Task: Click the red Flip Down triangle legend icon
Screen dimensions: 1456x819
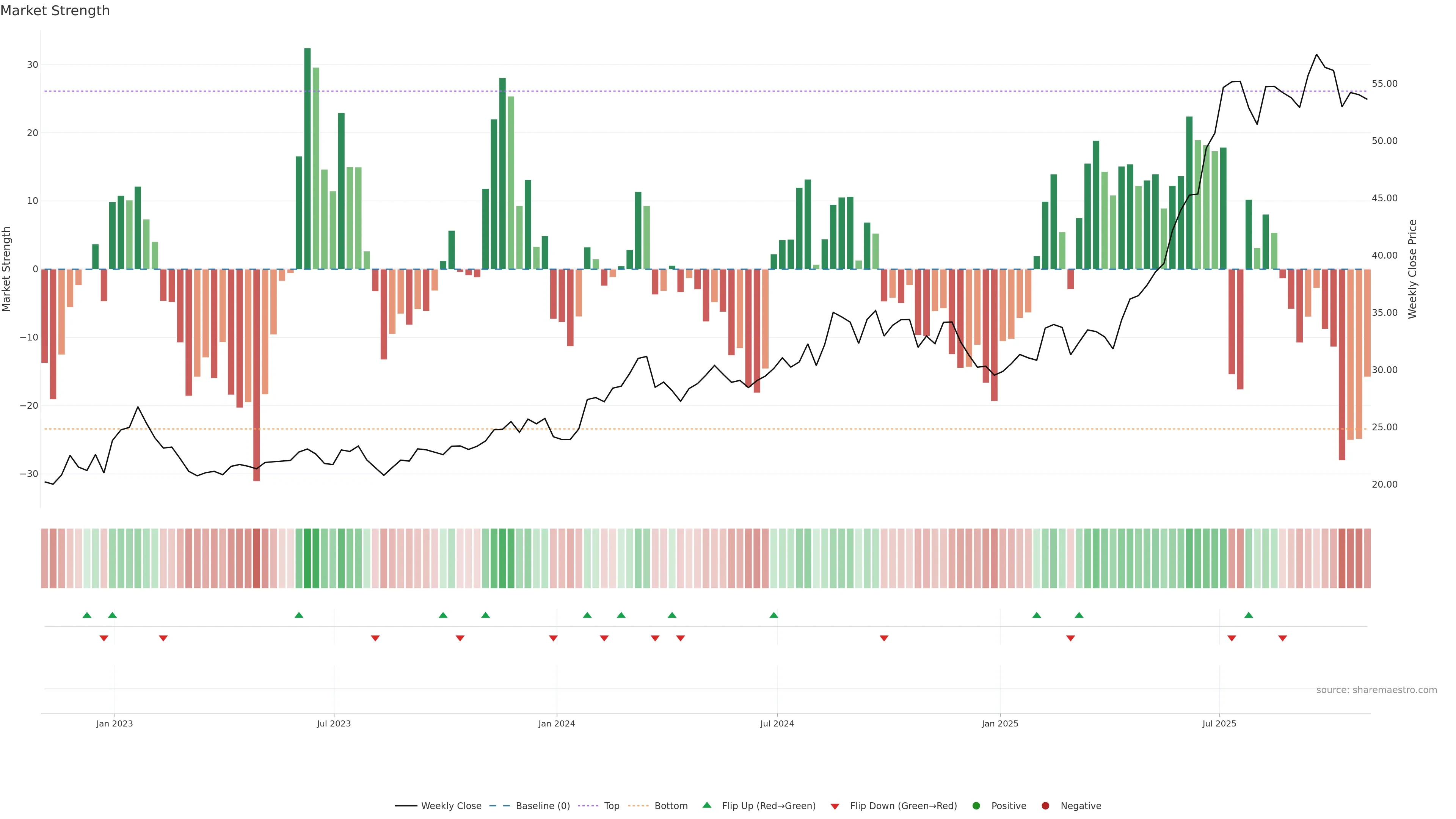Action: click(835, 806)
